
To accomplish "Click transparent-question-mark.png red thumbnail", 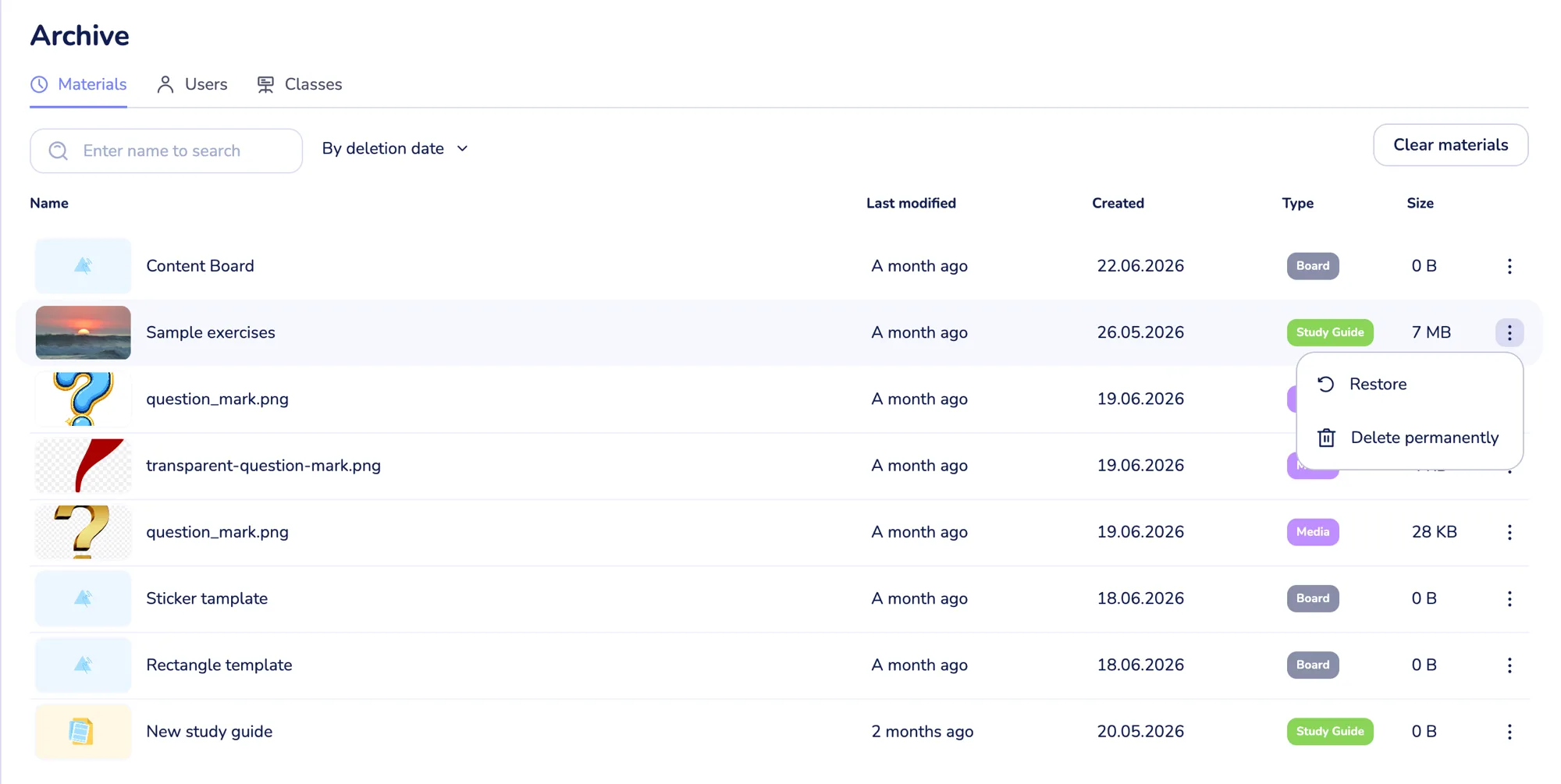I will [x=84, y=466].
